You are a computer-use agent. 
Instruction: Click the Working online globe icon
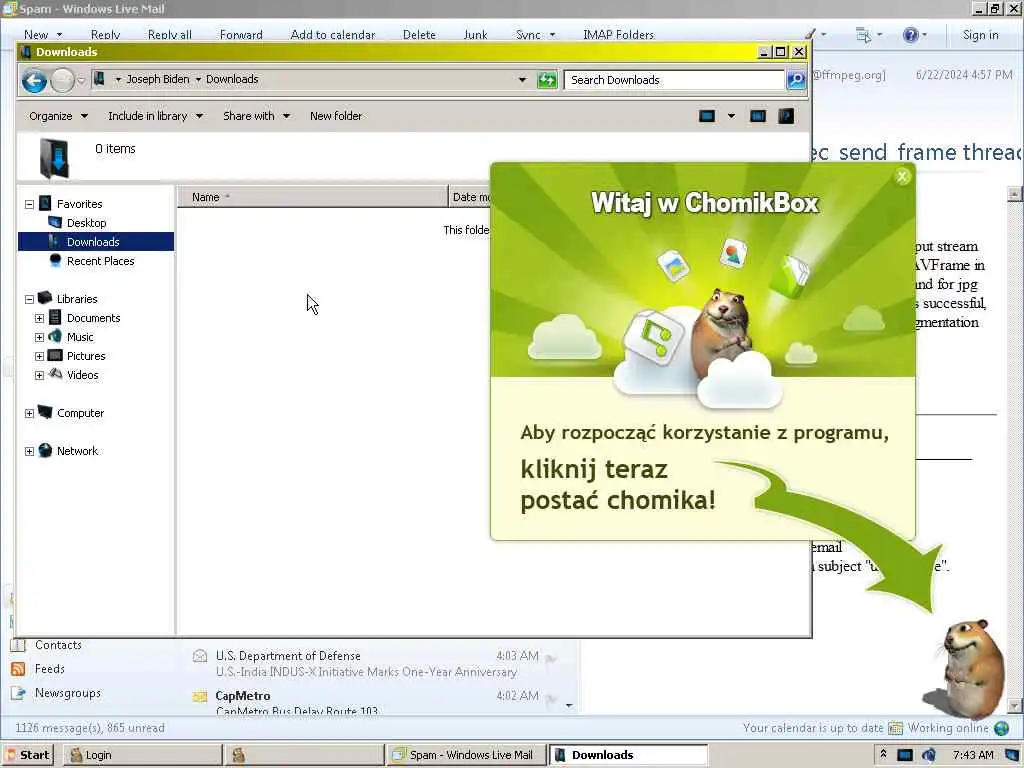point(1001,728)
